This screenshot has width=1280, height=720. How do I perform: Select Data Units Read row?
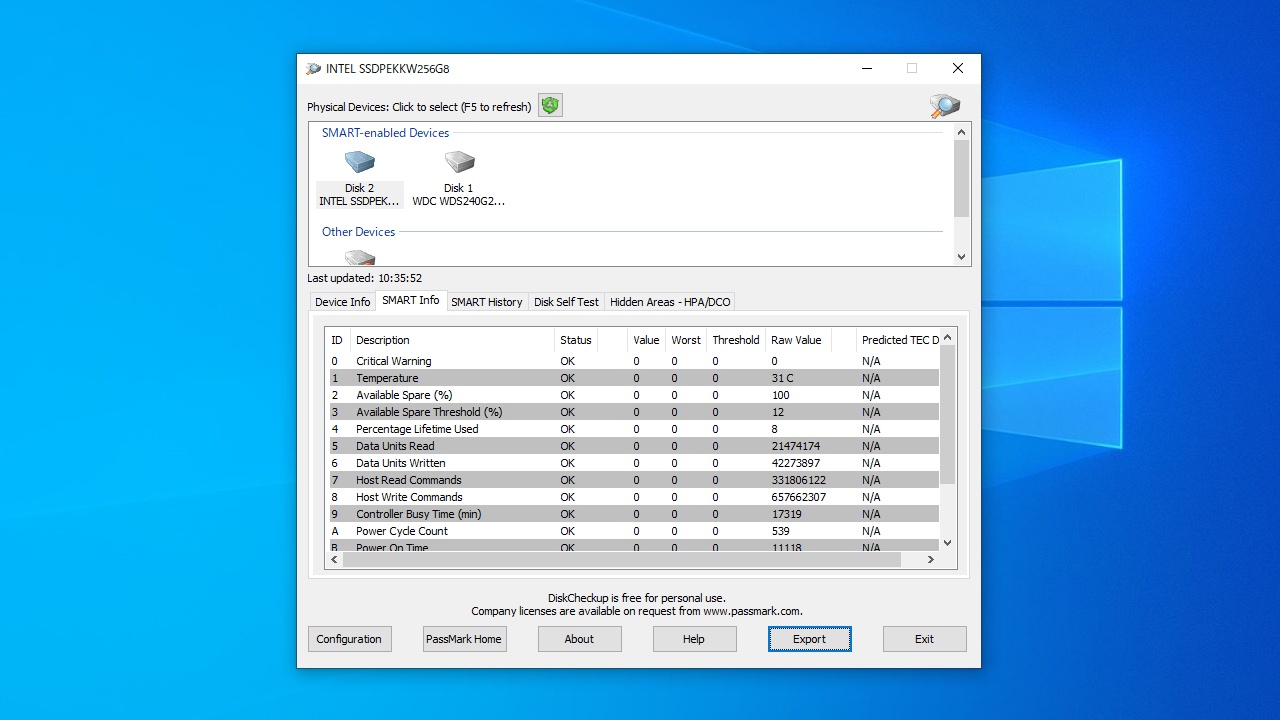634,446
